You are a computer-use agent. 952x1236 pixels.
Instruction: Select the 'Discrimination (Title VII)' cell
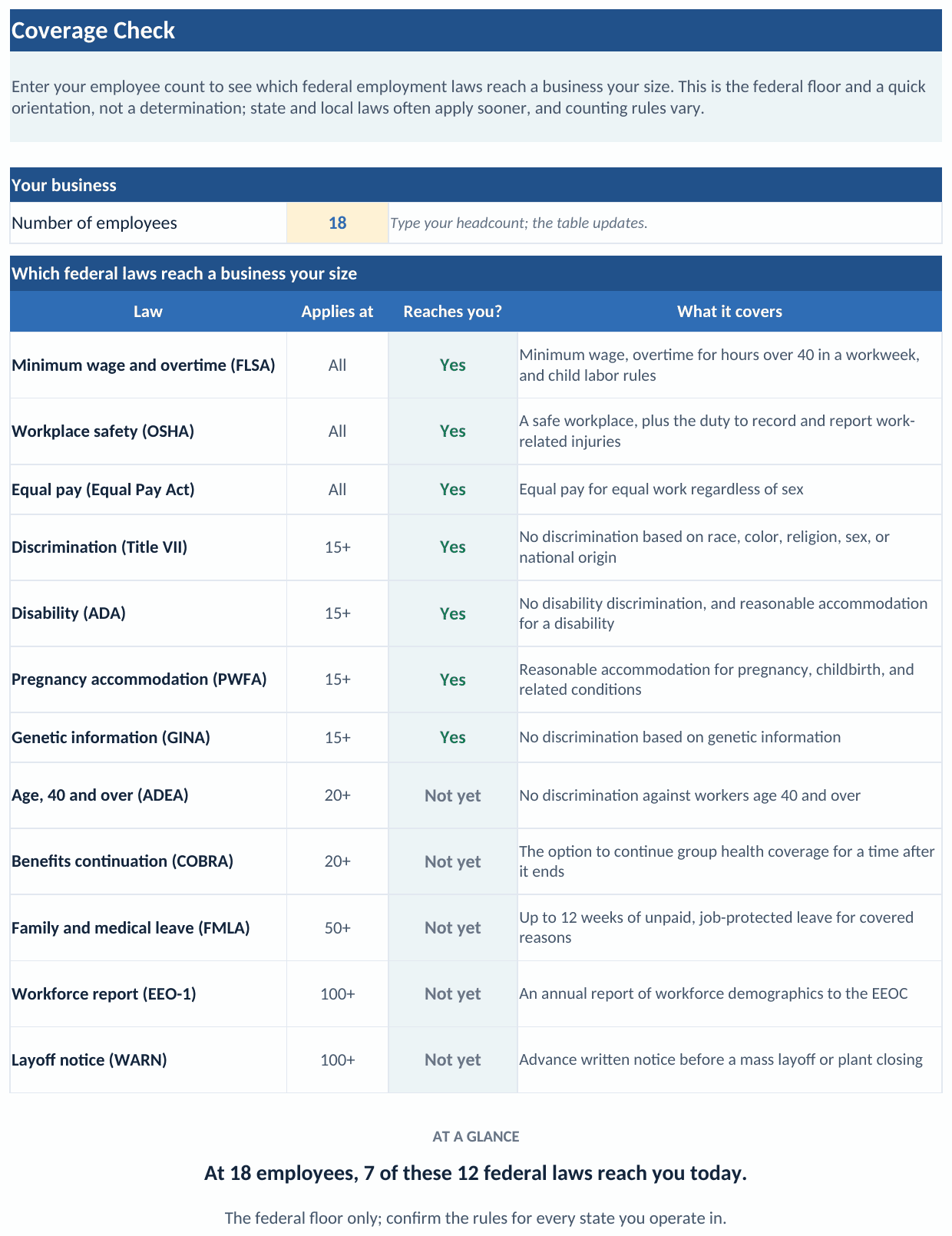148,547
